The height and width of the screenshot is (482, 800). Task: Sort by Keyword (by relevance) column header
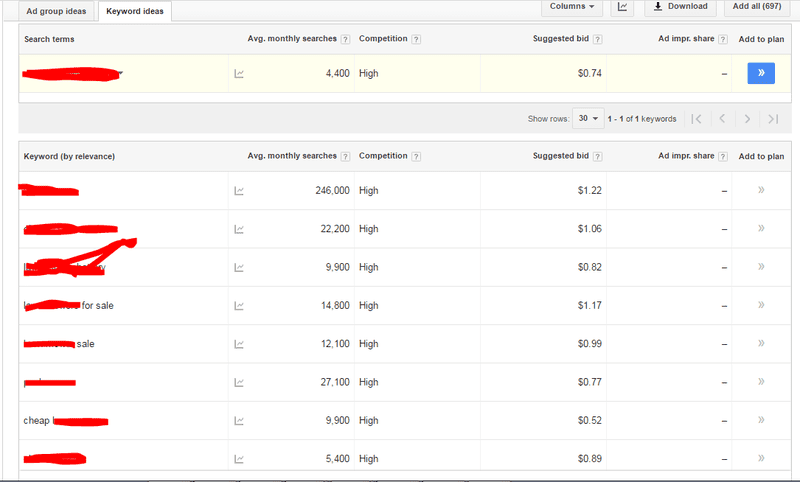(x=69, y=157)
